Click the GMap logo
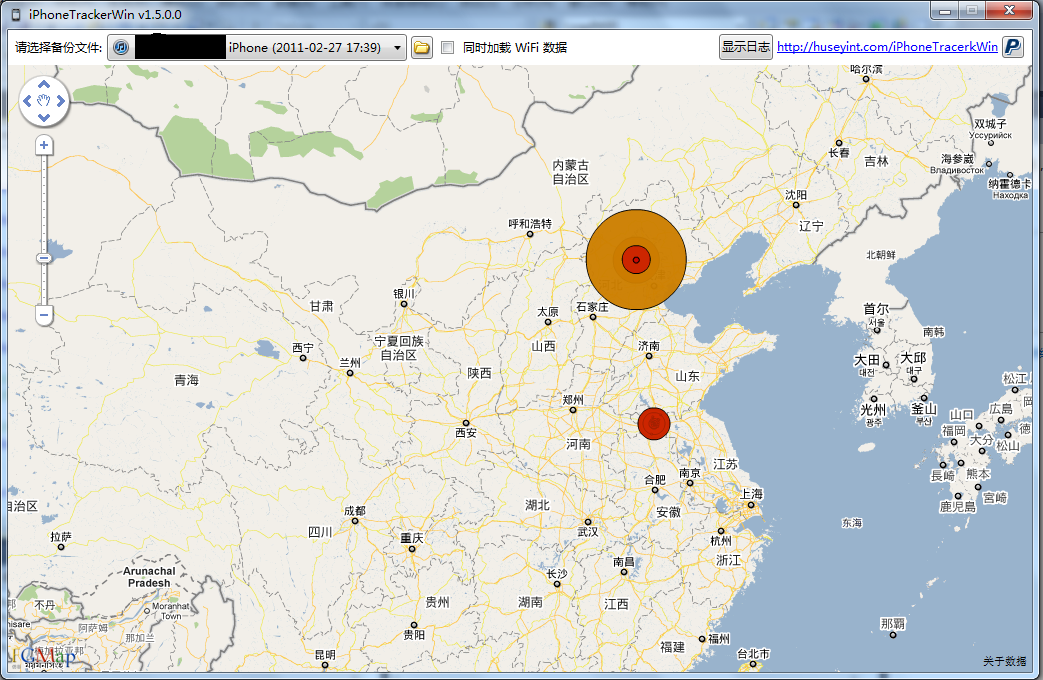Viewport: 1043px width, 680px height. (x=47, y=657)
